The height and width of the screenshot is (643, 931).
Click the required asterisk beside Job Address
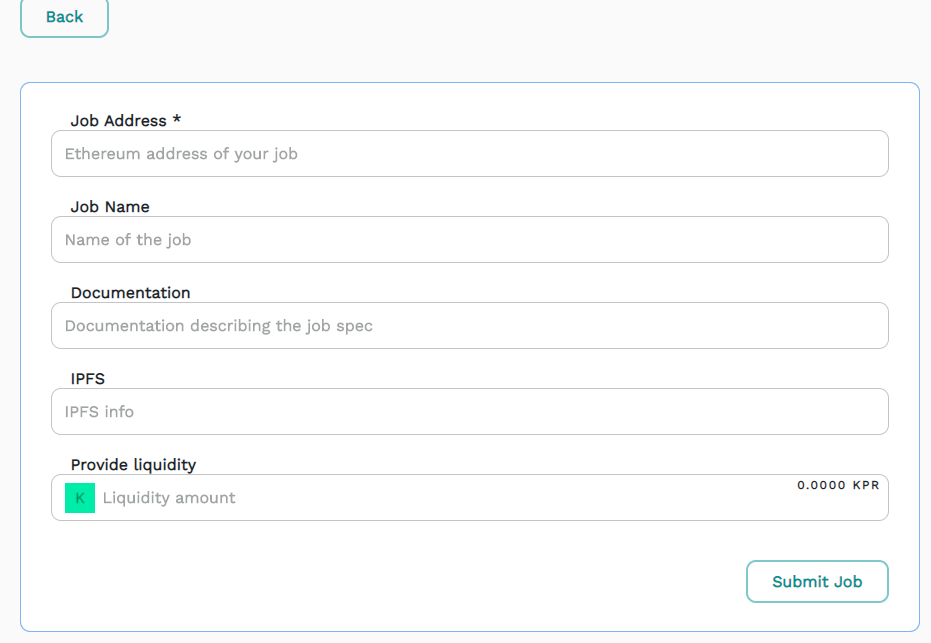pyautogui.click(x=177, y=120)
